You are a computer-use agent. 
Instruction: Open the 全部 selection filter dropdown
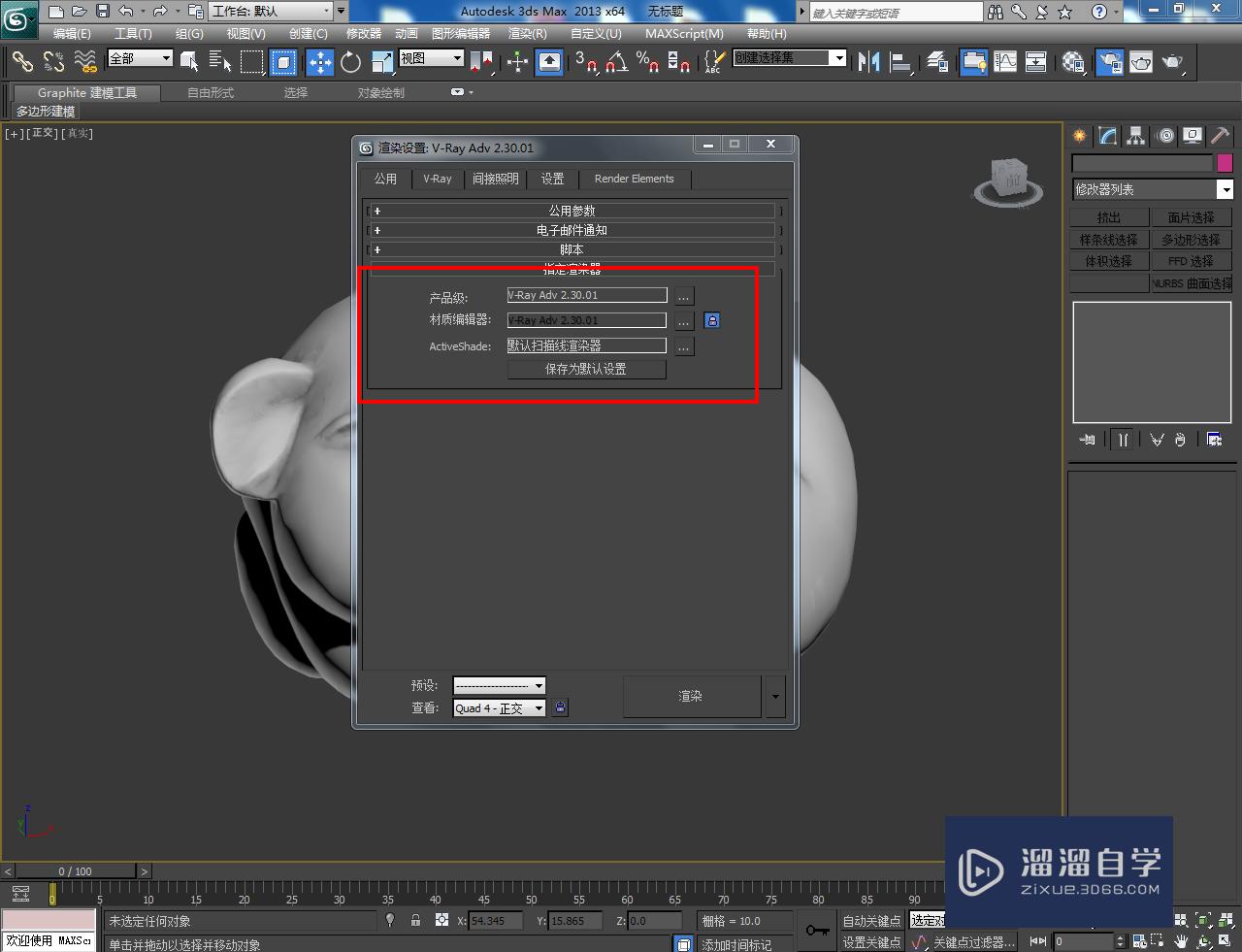pos(140,58)
